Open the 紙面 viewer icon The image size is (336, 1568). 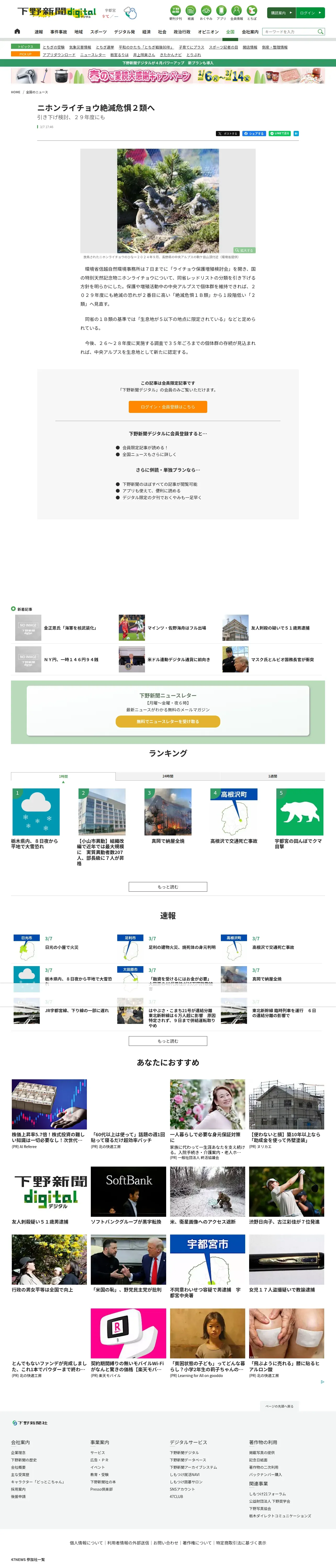pyautogui.click(x=191, y=13)
